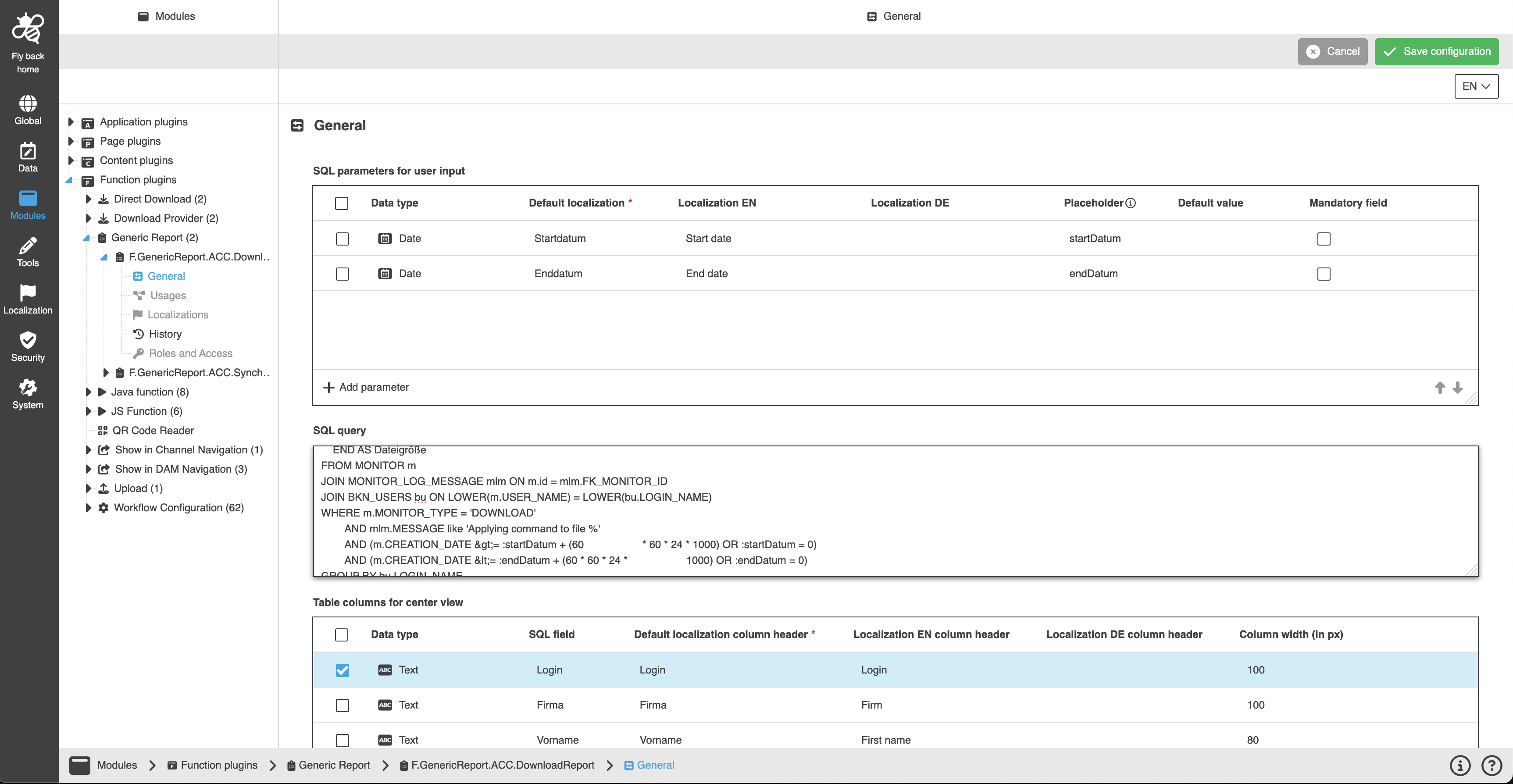The image size is (1513, 784).
Task: Click the help question mark icon
Action: (x=1491, y=765)
